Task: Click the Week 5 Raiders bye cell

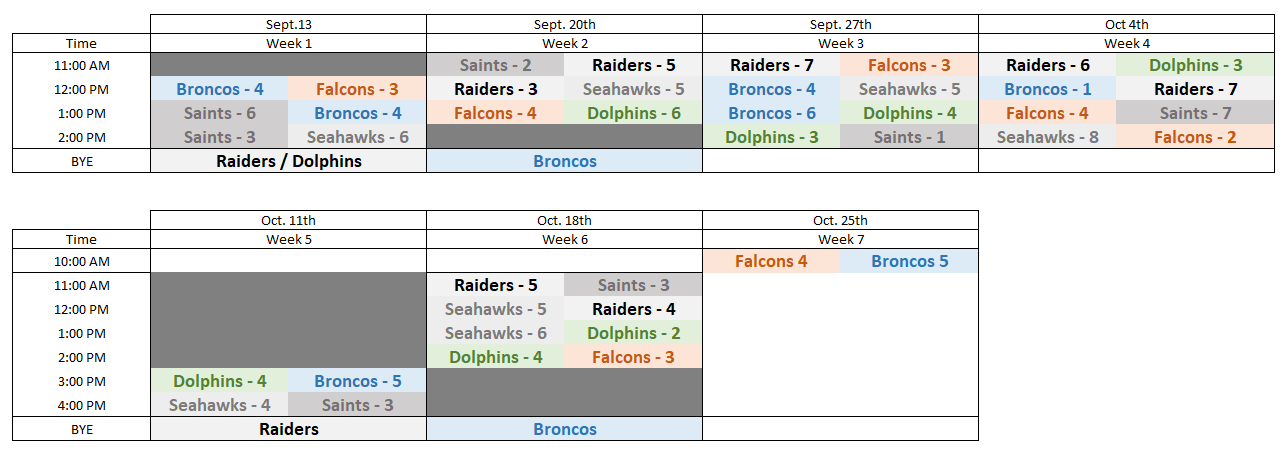Action: pos(288,429)
